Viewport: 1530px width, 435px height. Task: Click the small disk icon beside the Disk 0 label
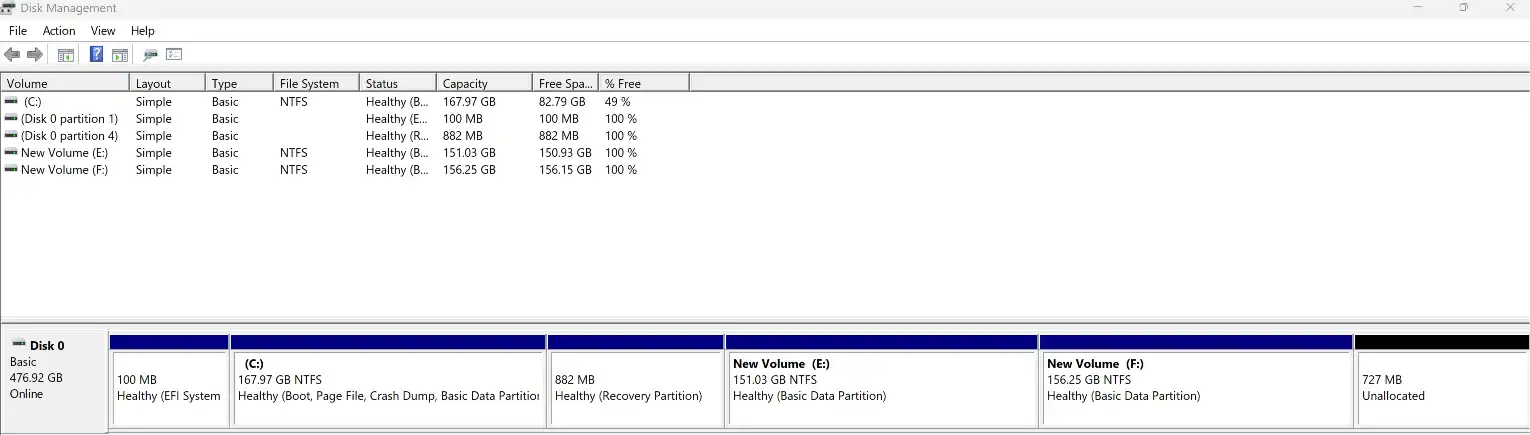(18, 344)
